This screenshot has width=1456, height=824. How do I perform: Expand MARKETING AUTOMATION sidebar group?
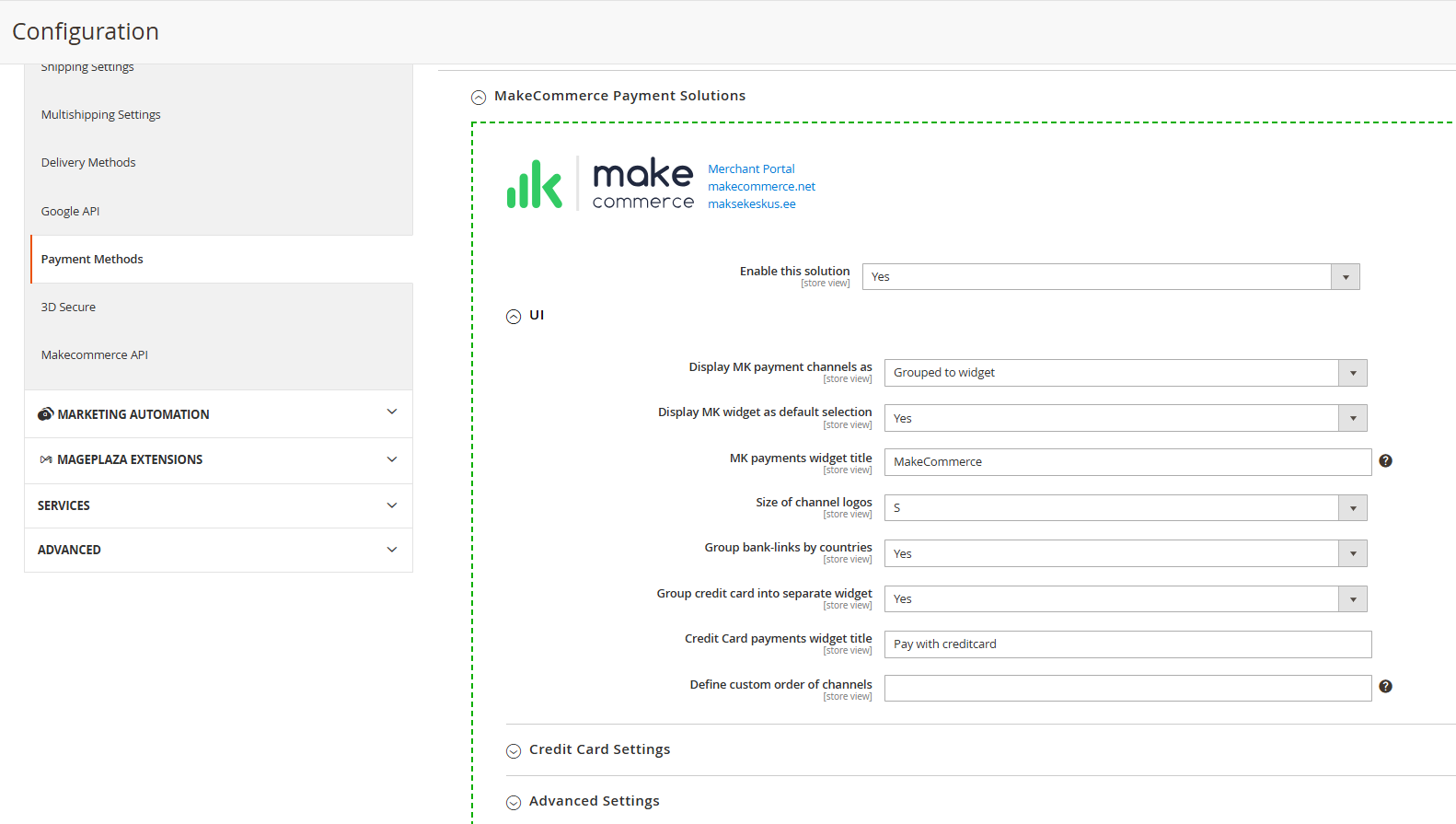[x=218, y=414]
